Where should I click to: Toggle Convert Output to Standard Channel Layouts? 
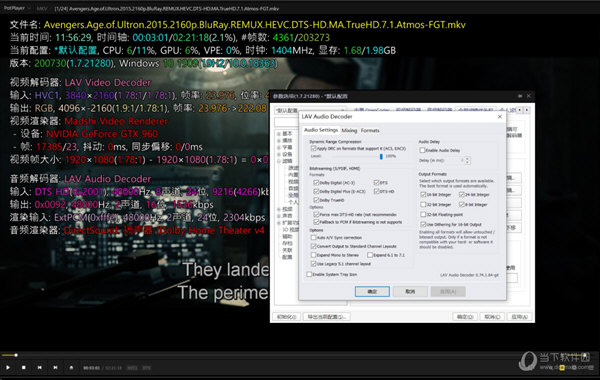[313, 246]
